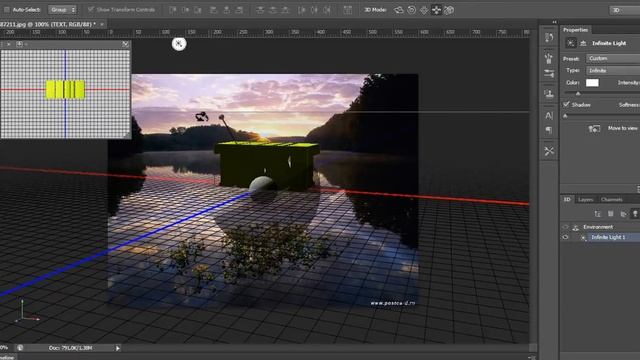The image size is (640, 360).
Task: Open the status bar info arrow menu
Action: (118, 348)
